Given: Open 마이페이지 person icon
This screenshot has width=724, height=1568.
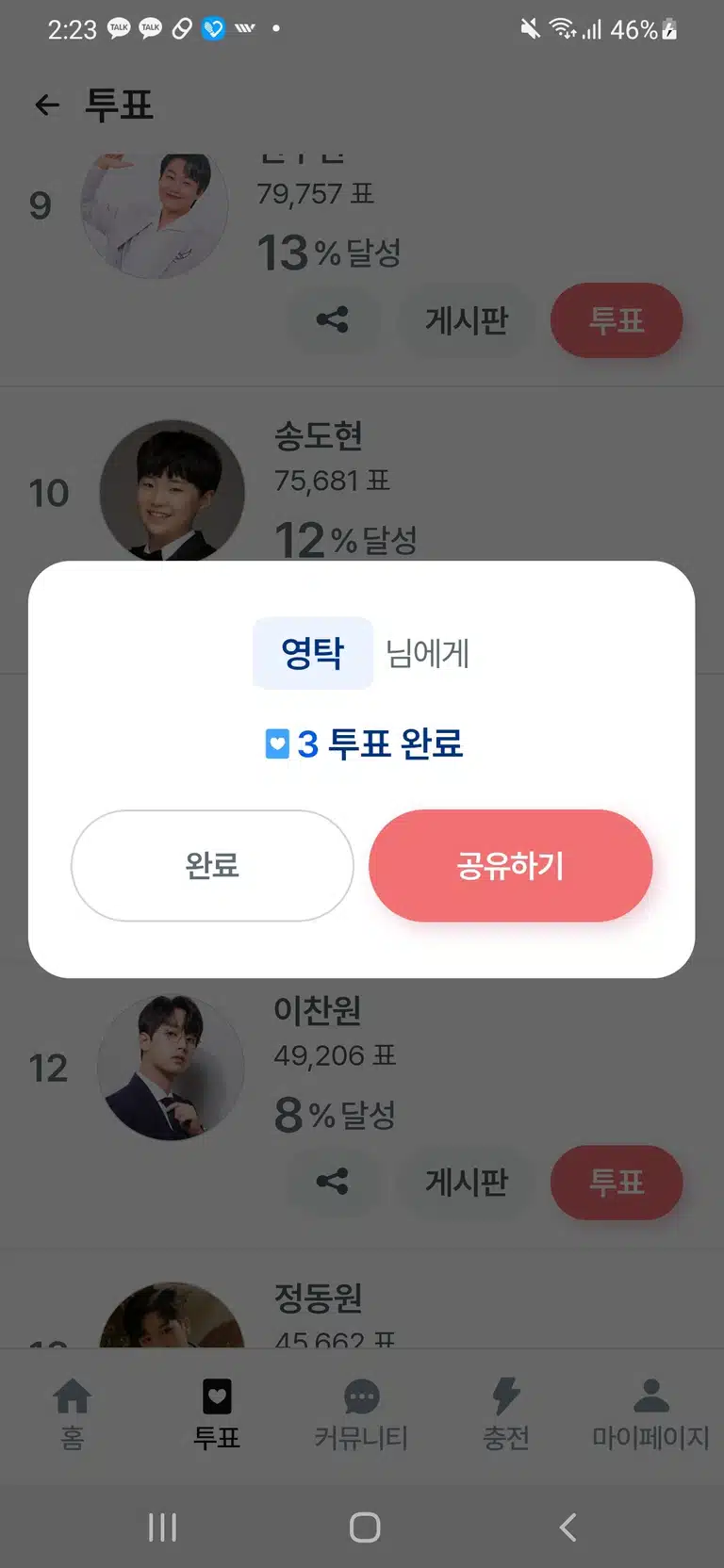Looking at the screenshot, I should click(x=650, y=1396).
